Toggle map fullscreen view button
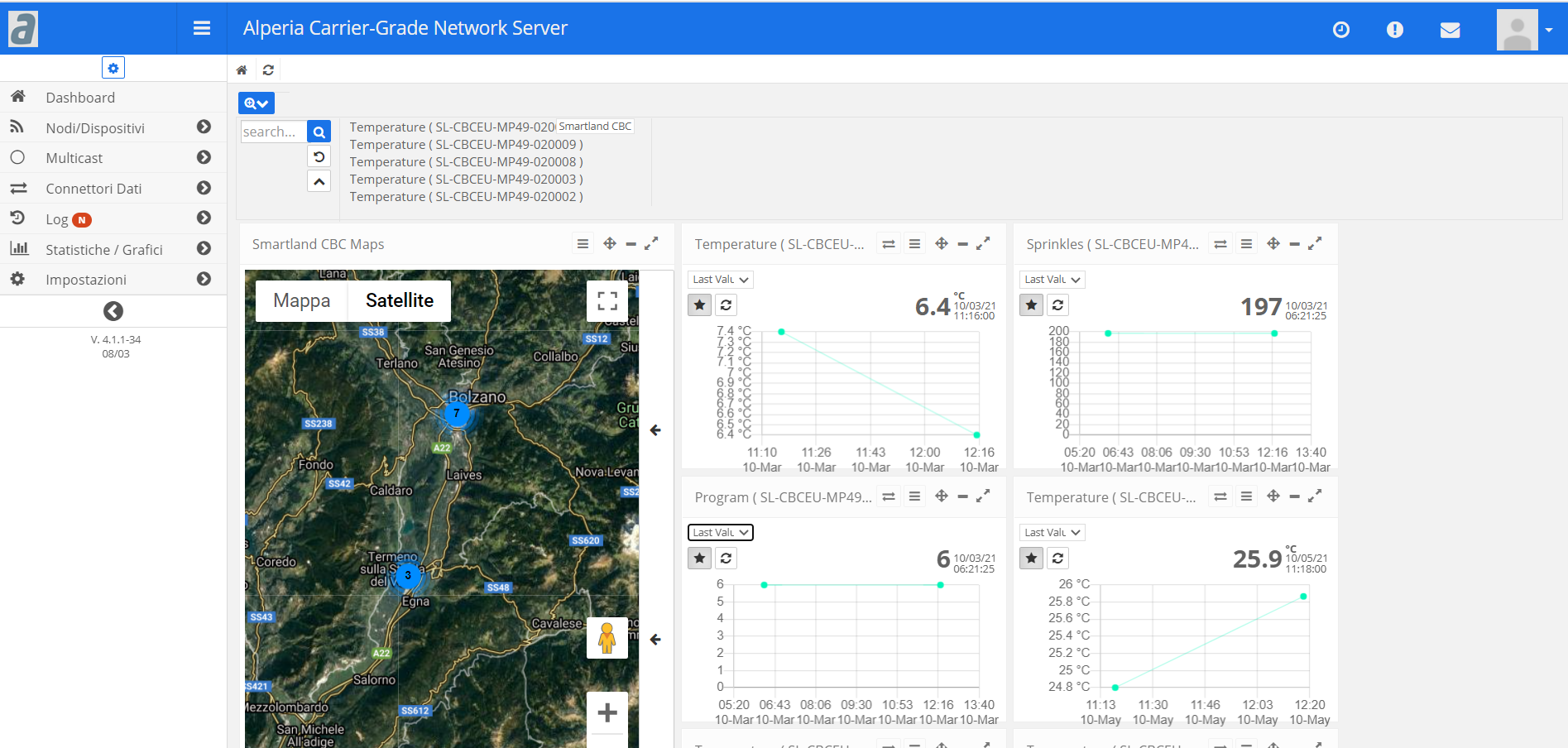This screenshot has height=748, width=1568. (x=607, y=301)
